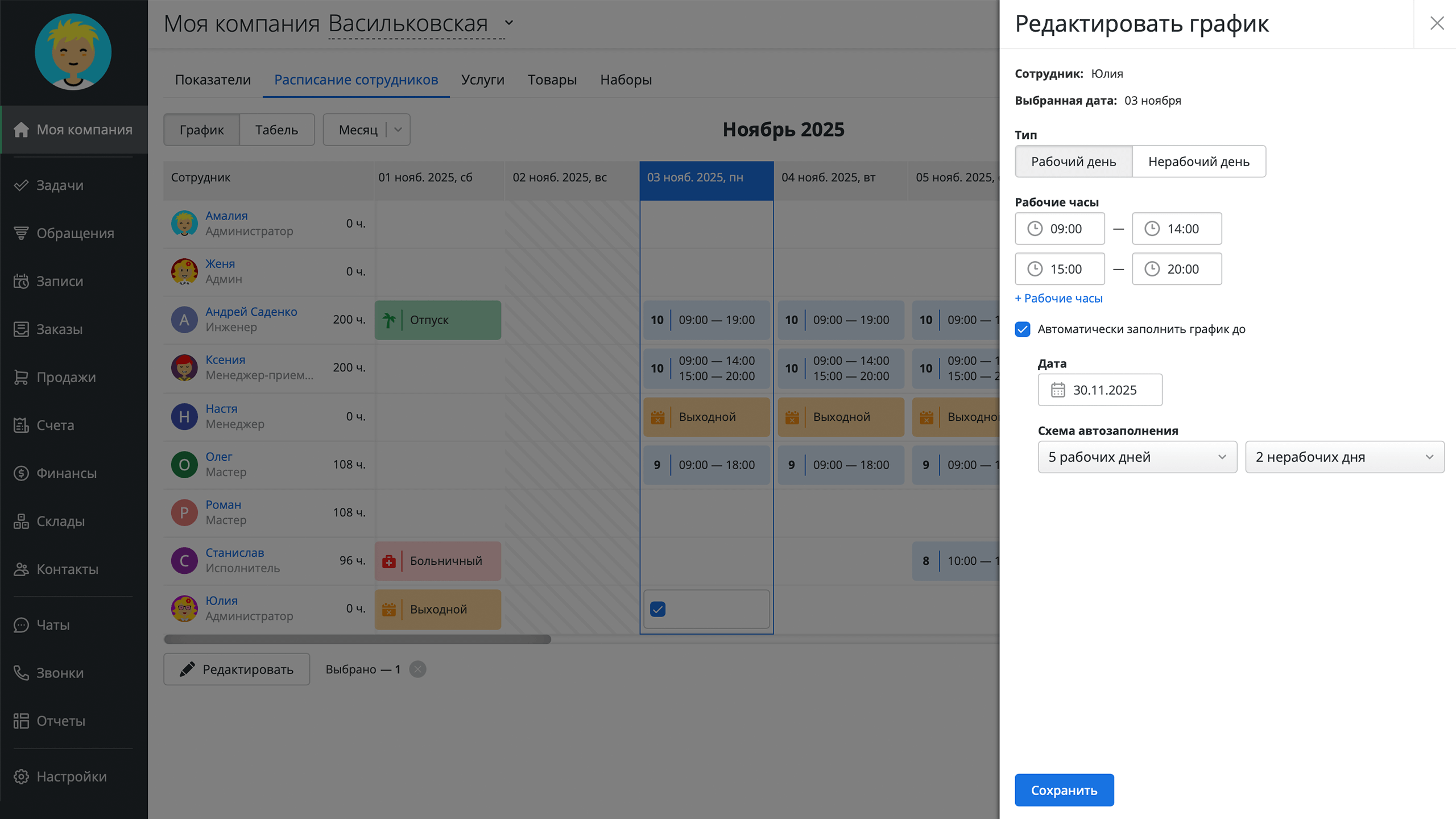Uncheck Юлия's selected day cell checkbox
The height and width of the screenshot is (819, 1456).
[658, 609]
